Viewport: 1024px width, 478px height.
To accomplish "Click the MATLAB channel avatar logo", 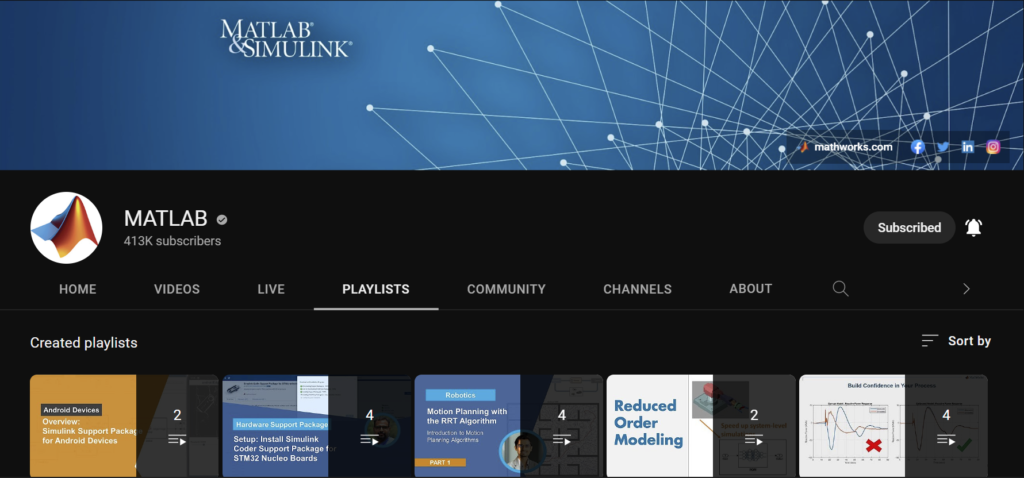I will 66,227.
